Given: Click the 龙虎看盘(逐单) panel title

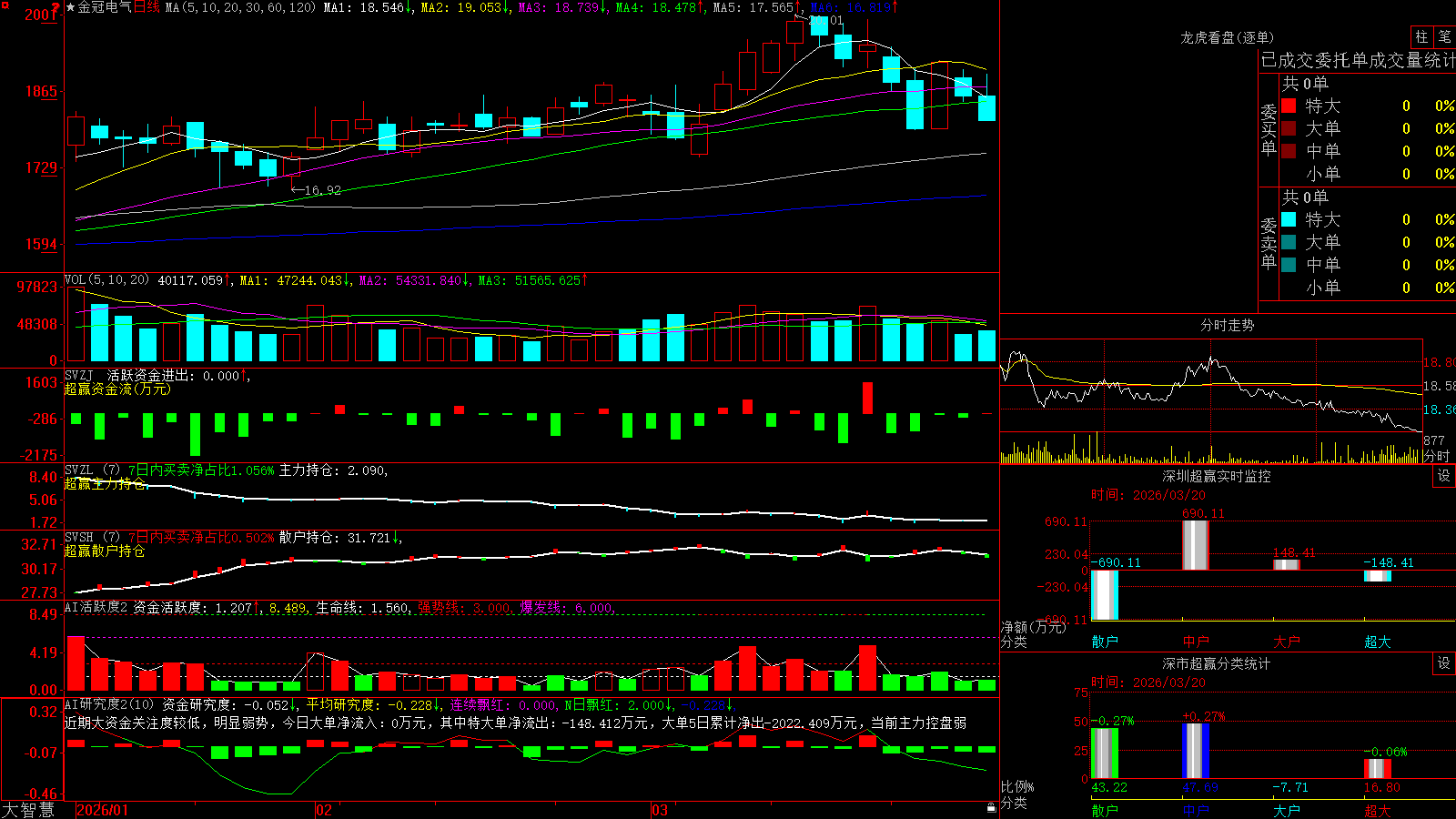Looking at the screenshot, I should [x=1227, y=37].
